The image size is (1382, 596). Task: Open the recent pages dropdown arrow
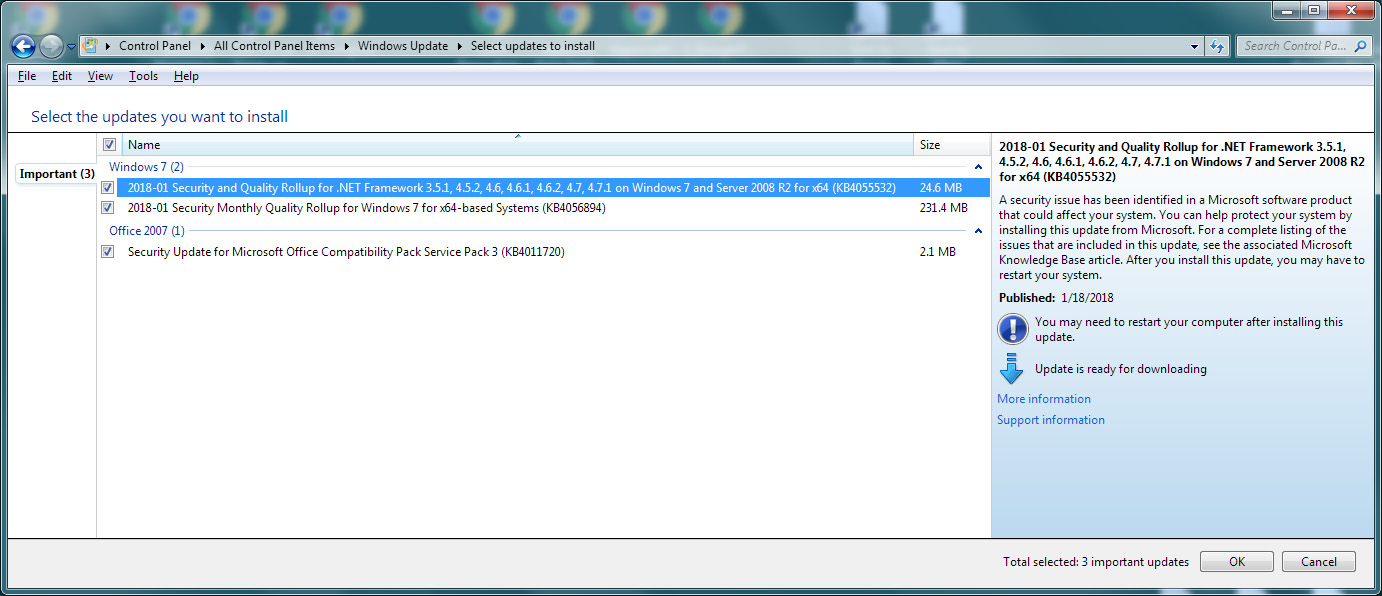(71, 47)
